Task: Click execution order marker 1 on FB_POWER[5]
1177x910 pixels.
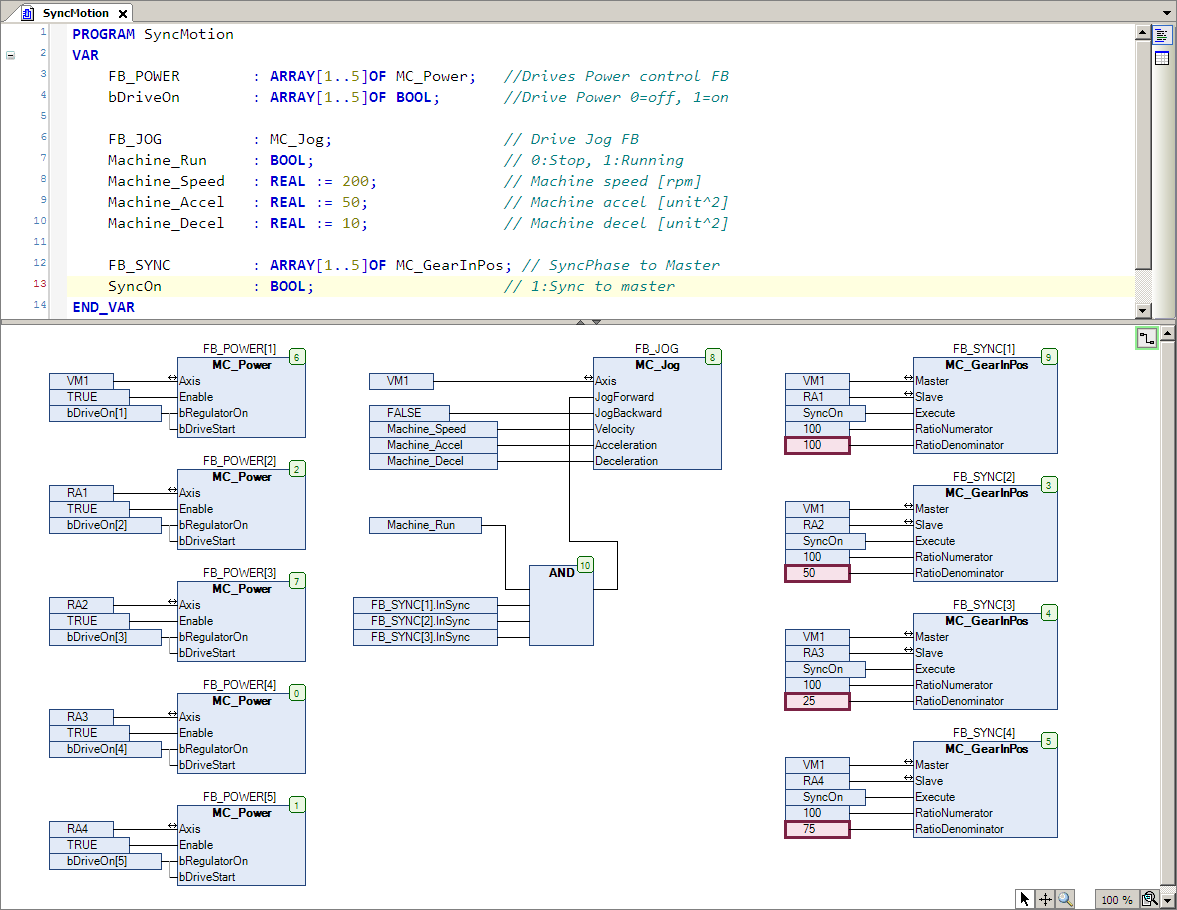Action: tap(297, 804)
